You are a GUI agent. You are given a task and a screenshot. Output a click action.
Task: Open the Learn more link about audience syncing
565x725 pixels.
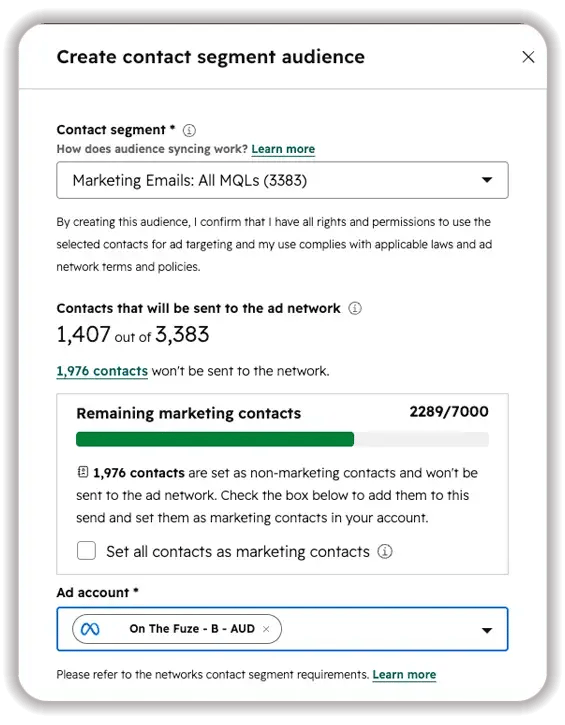[283, 149]
